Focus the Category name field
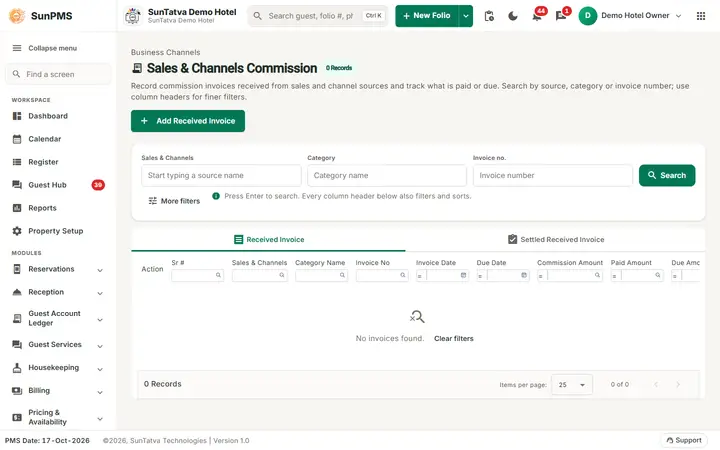The image size is (720, 450). 387,175
